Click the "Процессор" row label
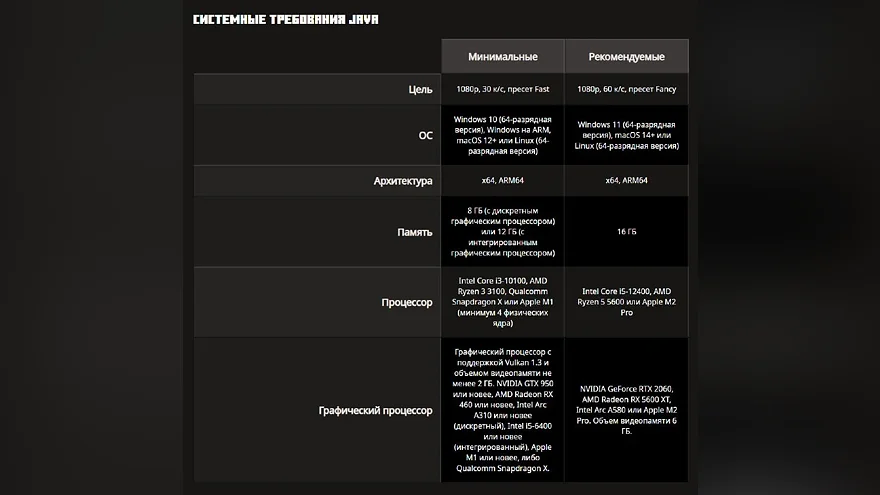 pyautogui.click(x=407, y=302)
